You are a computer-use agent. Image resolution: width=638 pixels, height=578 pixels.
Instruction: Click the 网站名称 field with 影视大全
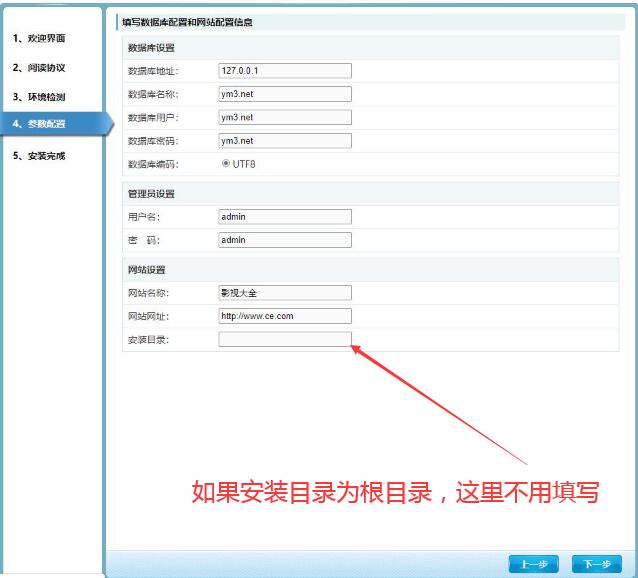tap(285, 293)
